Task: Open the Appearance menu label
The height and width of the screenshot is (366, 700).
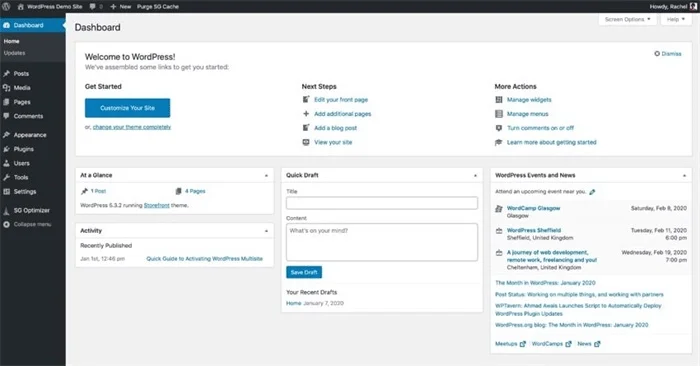Action: pyautogui.click(x=30, y=135)
